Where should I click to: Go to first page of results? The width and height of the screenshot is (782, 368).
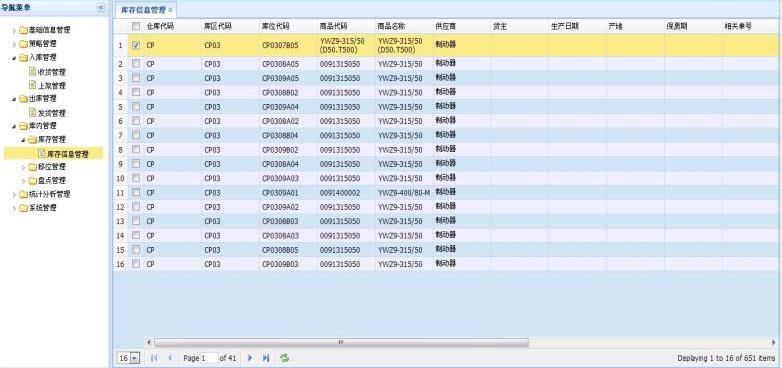[154, 358]
